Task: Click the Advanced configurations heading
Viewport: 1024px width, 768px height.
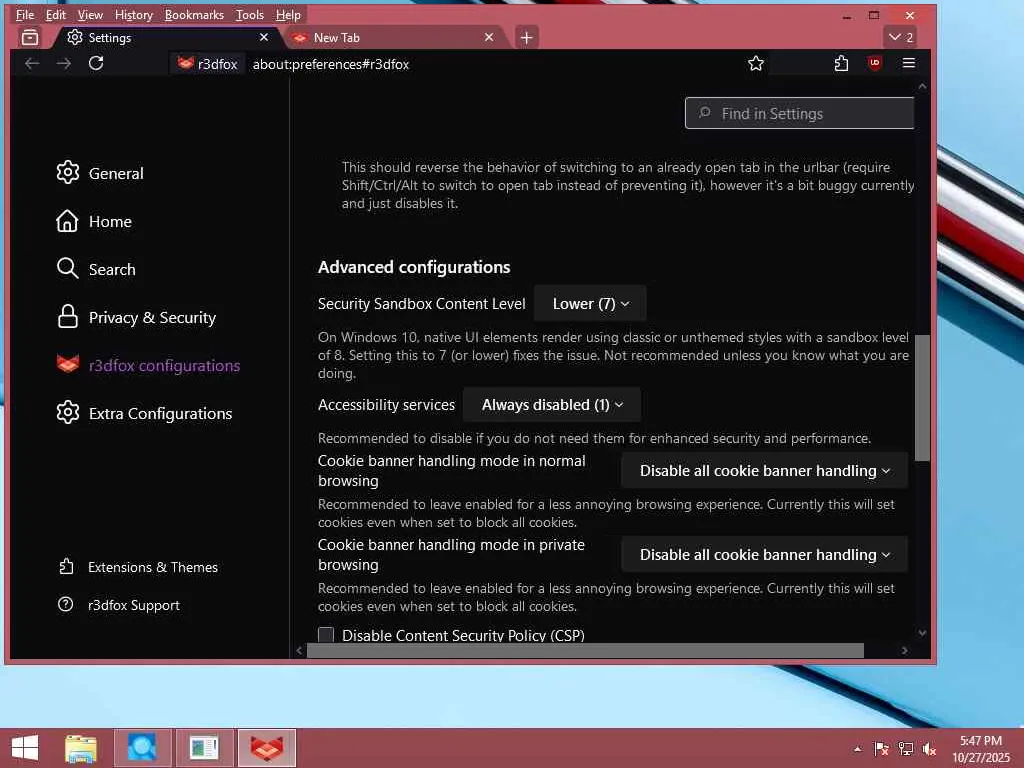Action: click(x=414, y=267)
